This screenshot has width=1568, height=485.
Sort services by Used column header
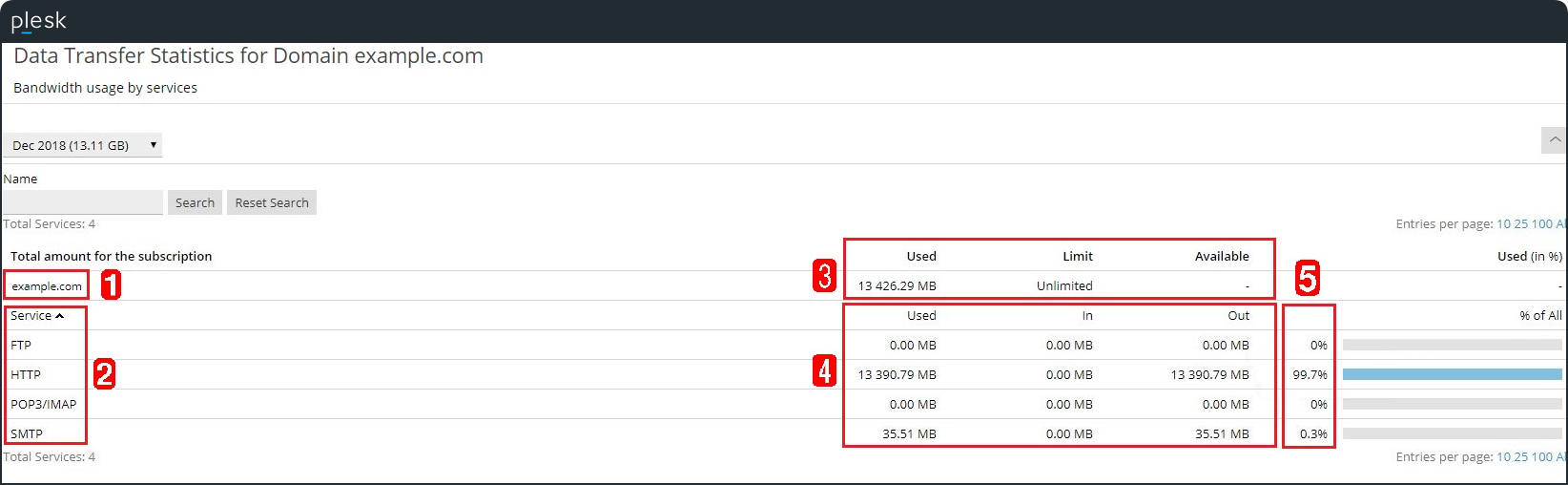921,316
